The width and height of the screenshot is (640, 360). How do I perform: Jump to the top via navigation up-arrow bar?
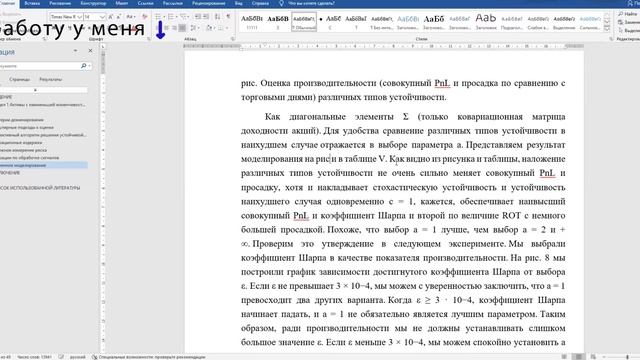(44, 90)
